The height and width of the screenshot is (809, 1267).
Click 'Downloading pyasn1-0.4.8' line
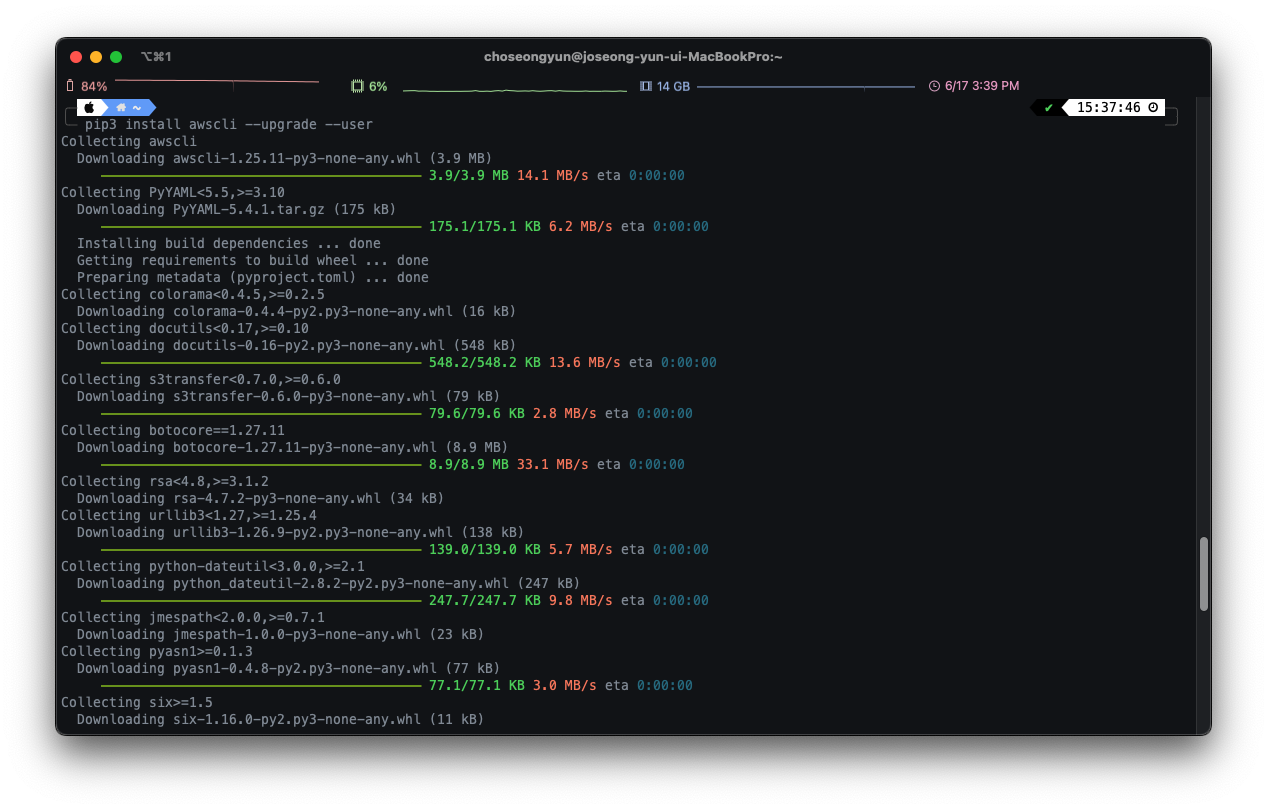click(x=288, y=668)
